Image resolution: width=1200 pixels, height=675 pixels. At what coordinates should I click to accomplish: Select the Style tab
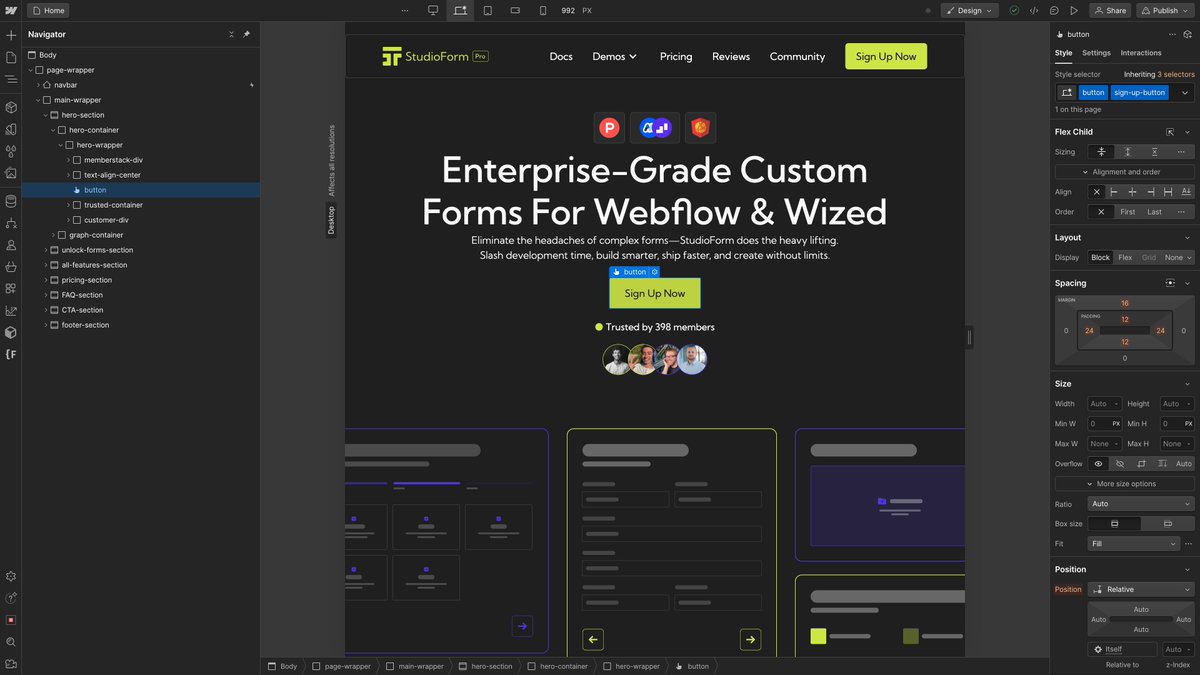tap(1063, 53)
